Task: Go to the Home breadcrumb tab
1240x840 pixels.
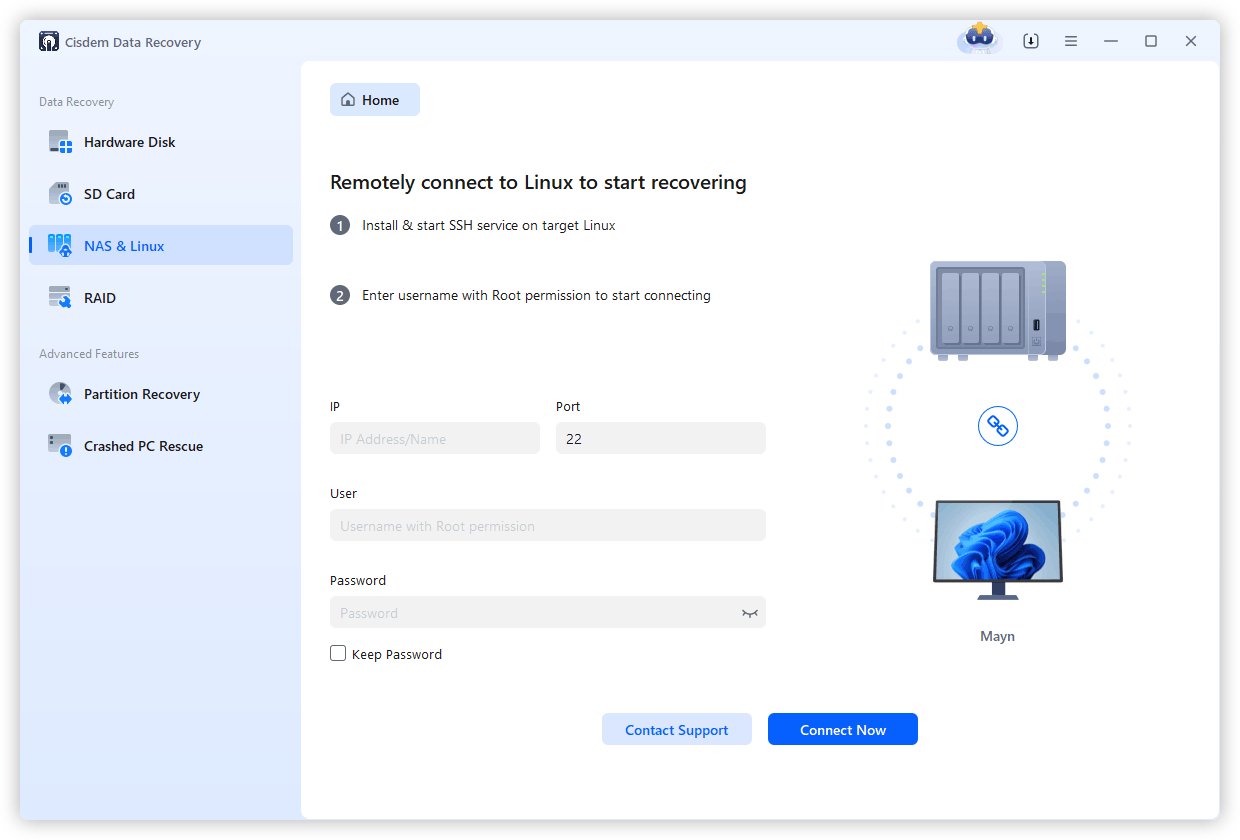Action: coord(375,100)
